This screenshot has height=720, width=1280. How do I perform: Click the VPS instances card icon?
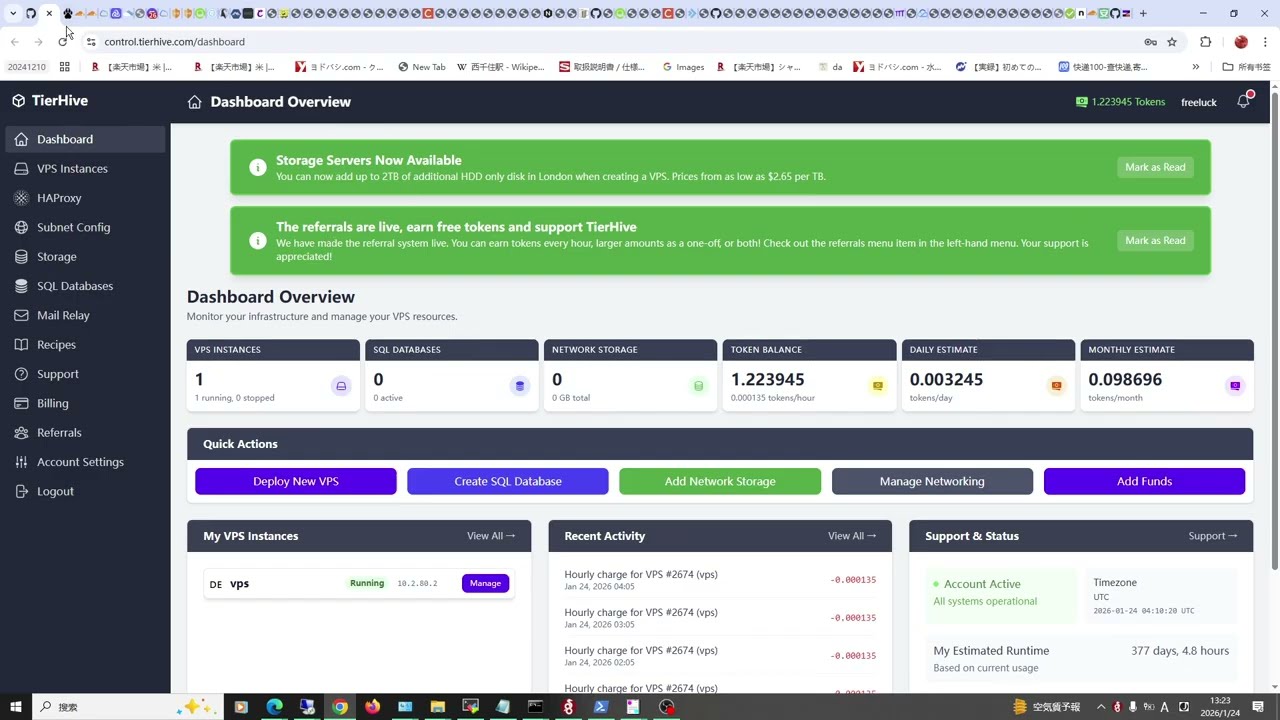[341, 386]
